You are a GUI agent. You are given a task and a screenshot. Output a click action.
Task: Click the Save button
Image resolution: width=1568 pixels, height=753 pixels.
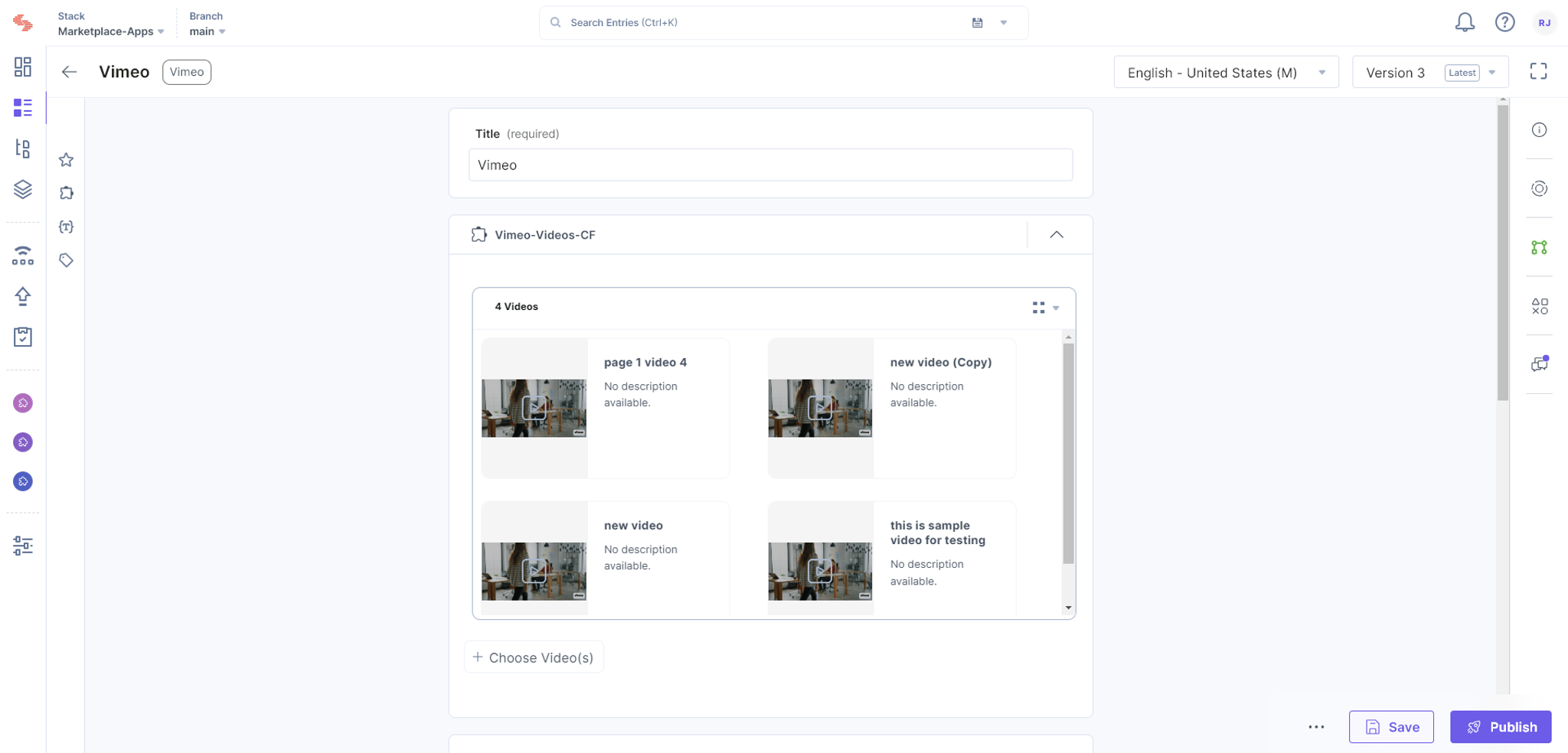click(x=1391, y=727)
